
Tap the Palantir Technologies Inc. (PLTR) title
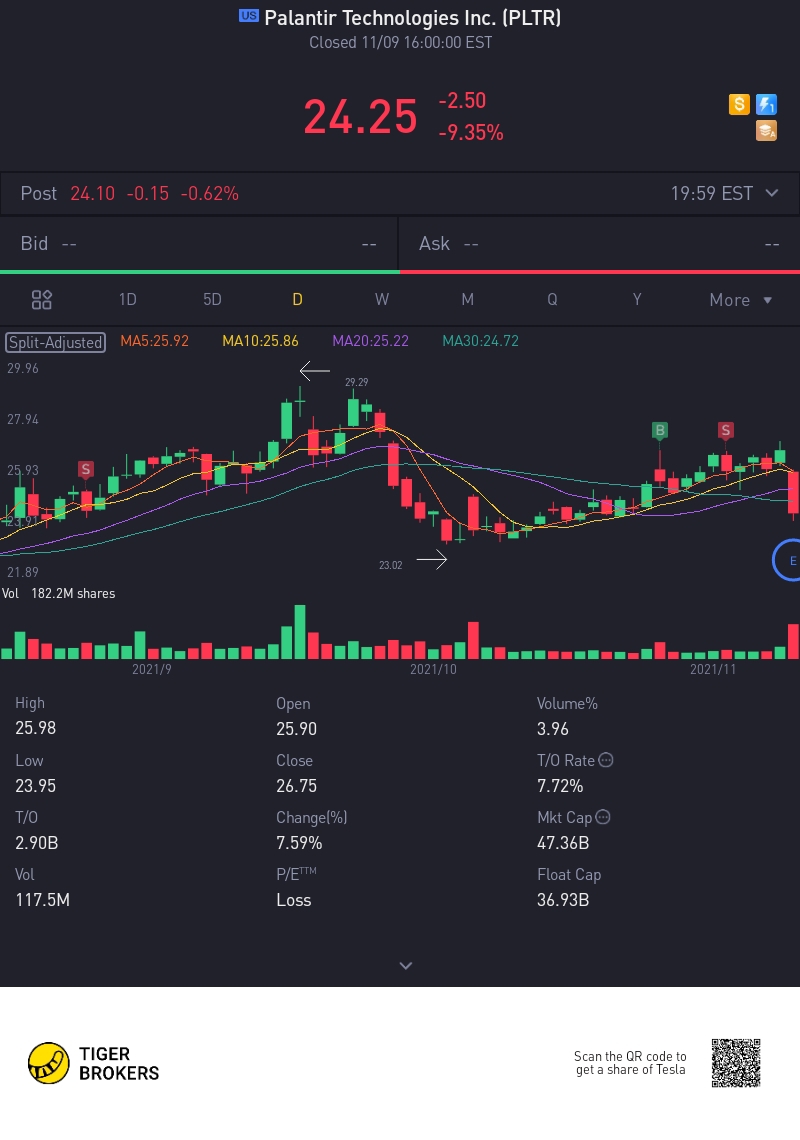tap(412, 17)
